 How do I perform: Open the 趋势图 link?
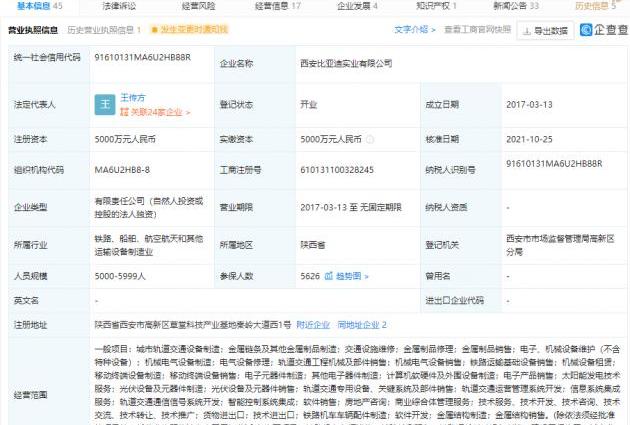pyautogui.click(x=352, y=276)
